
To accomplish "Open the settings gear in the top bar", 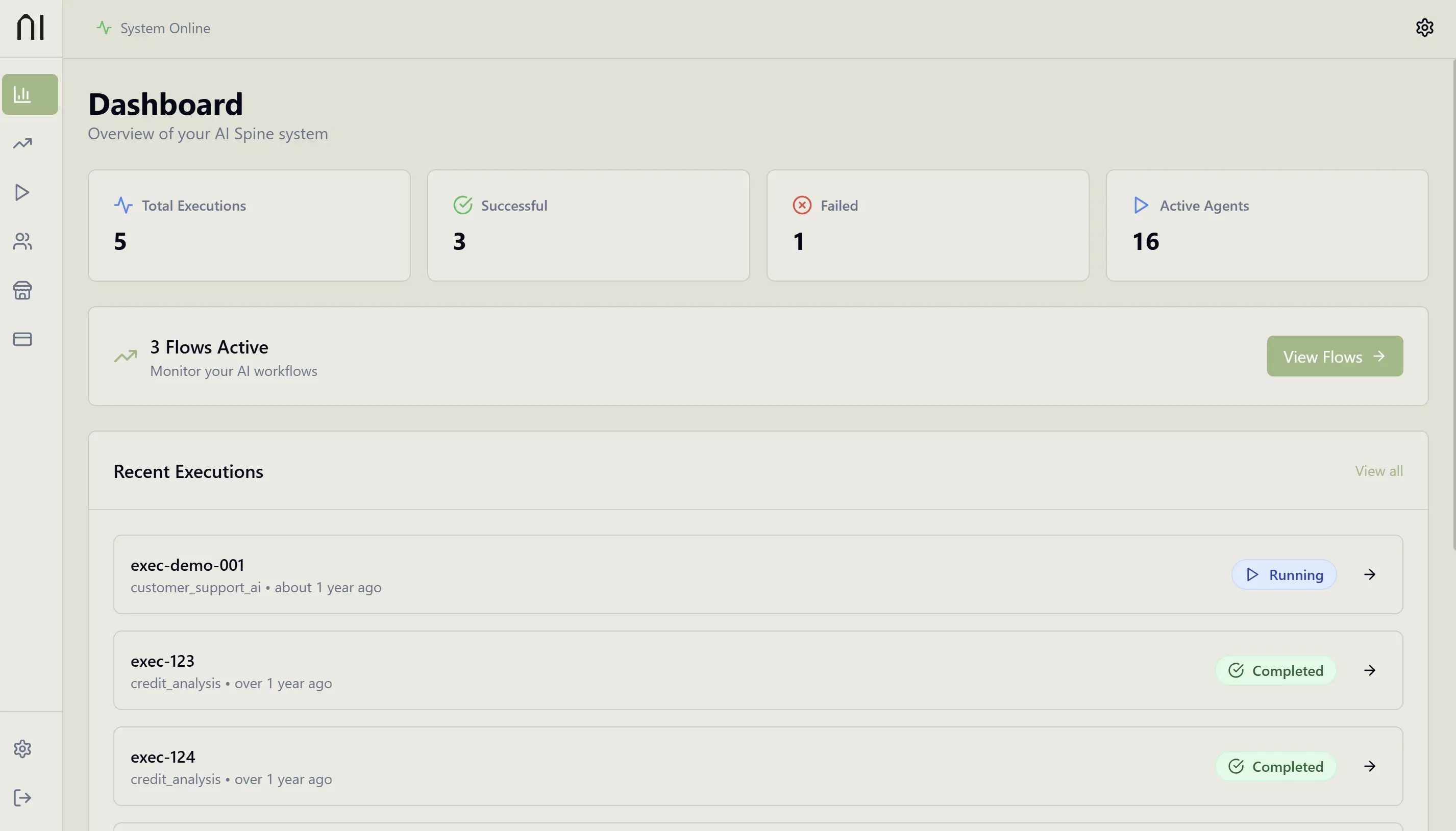I will coord(1424,28).
